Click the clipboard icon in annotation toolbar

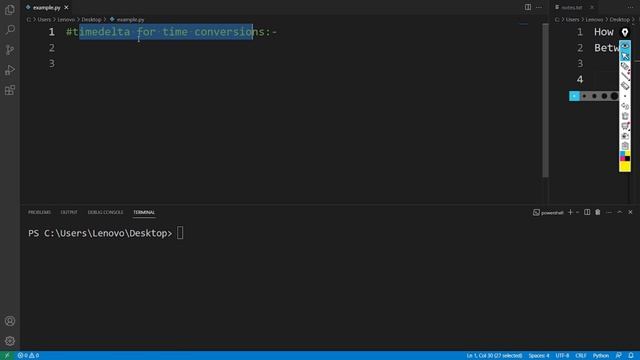pyautogui.click(x=625, y=146)
